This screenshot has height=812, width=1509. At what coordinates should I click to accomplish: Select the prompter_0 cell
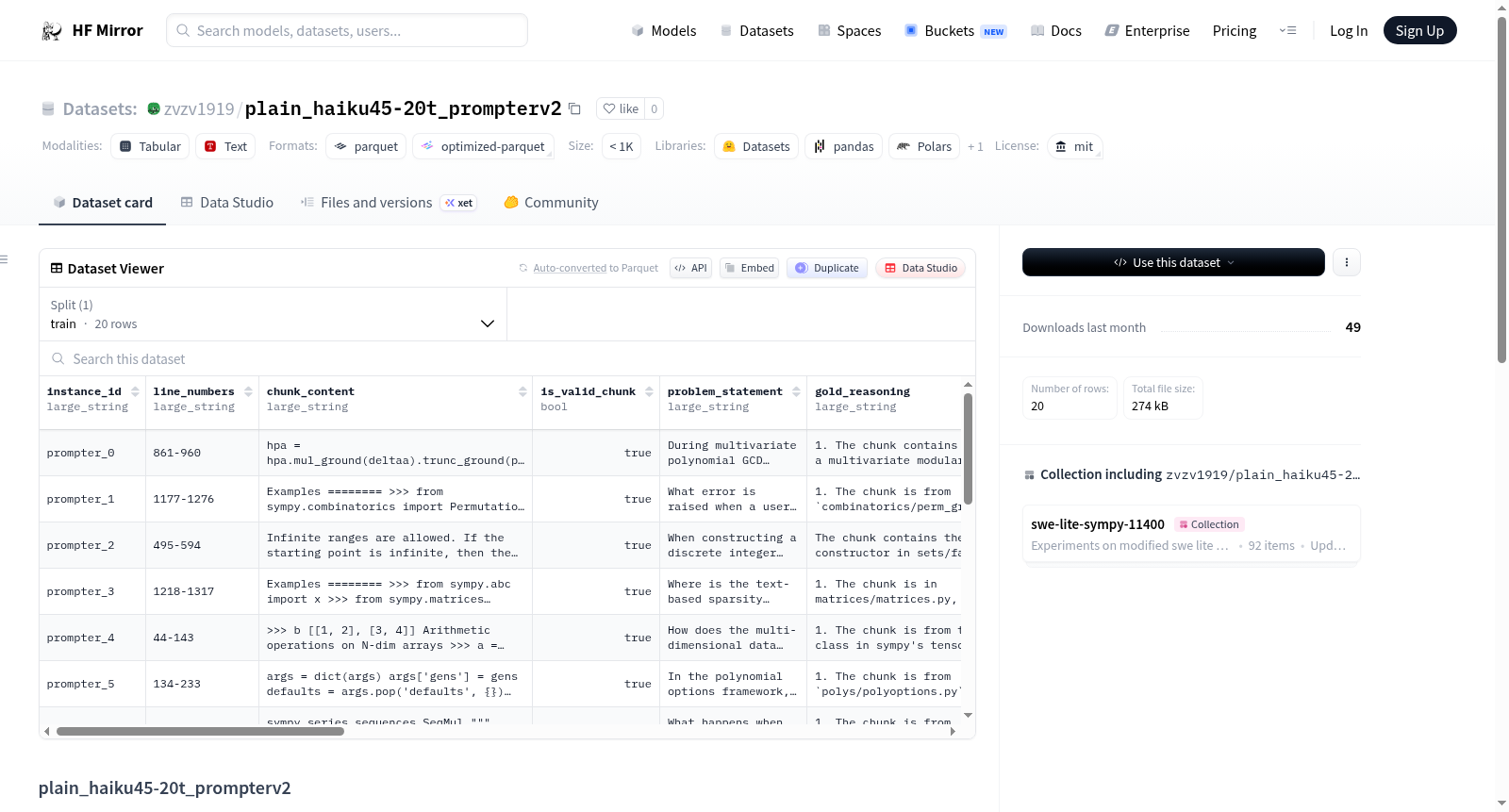(92, 453)
